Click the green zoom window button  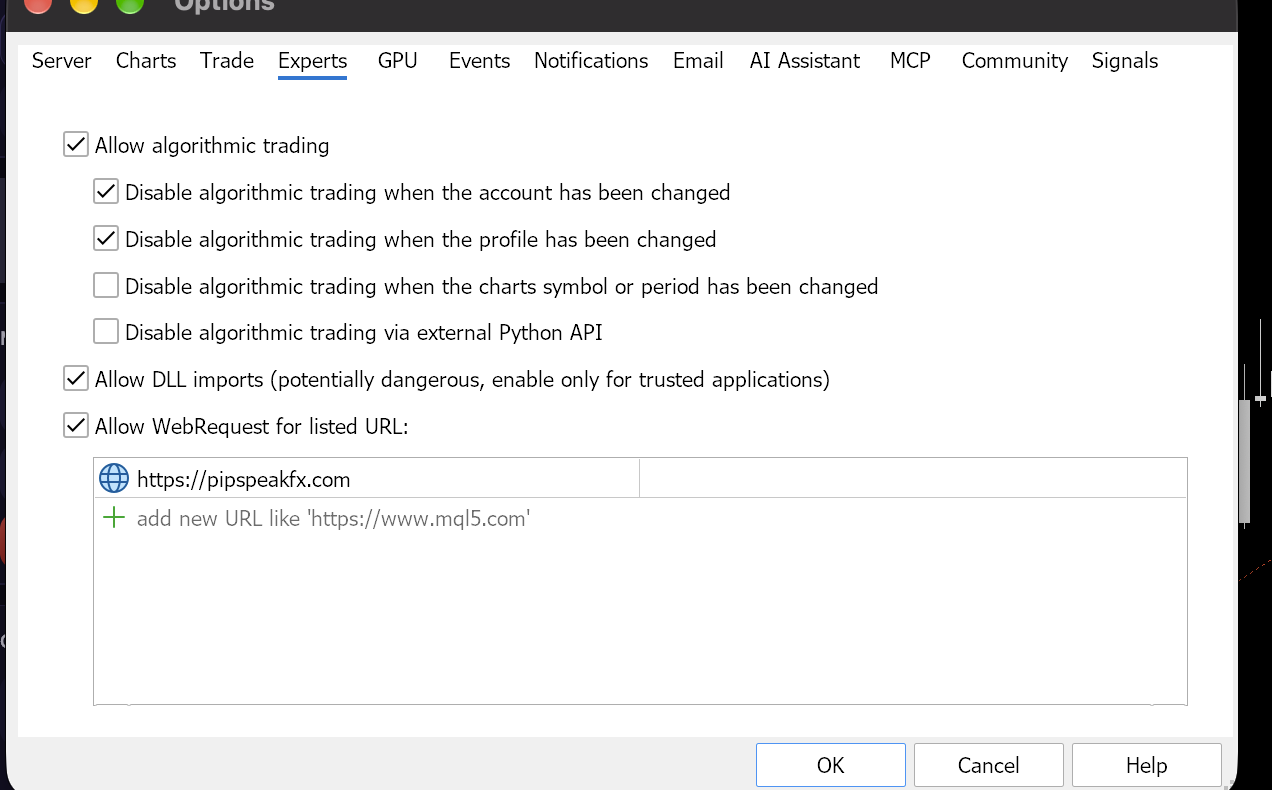point(130,3)
